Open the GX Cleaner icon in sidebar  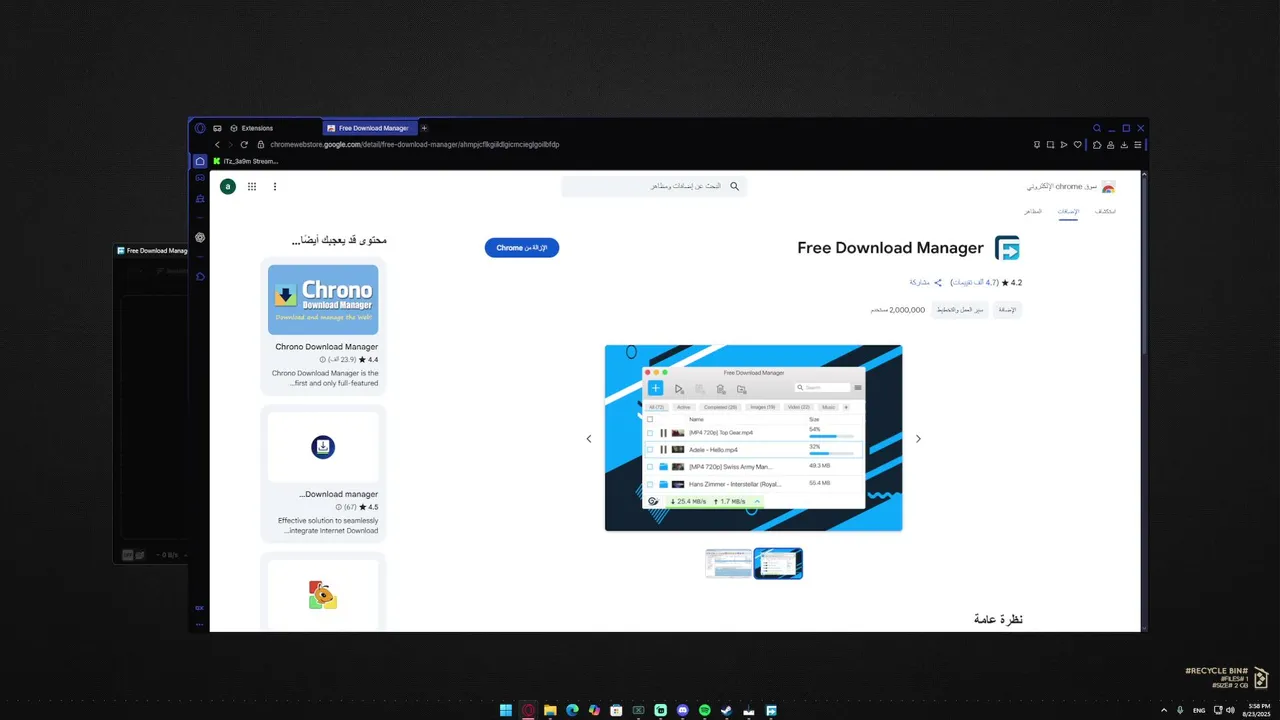pos(200,198)
